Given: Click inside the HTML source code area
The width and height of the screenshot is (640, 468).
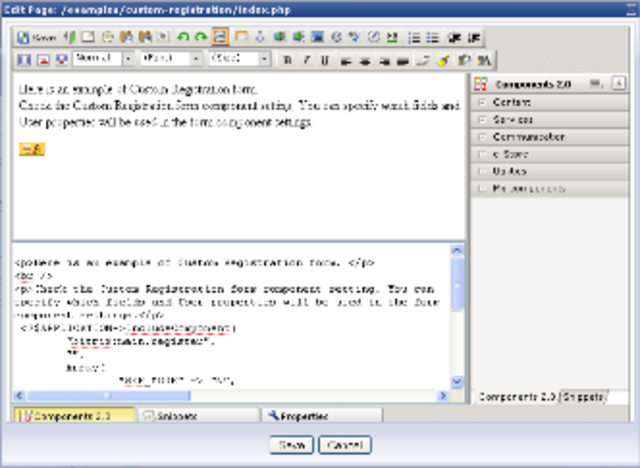Looking at the screenshot, I should [231, 316].
